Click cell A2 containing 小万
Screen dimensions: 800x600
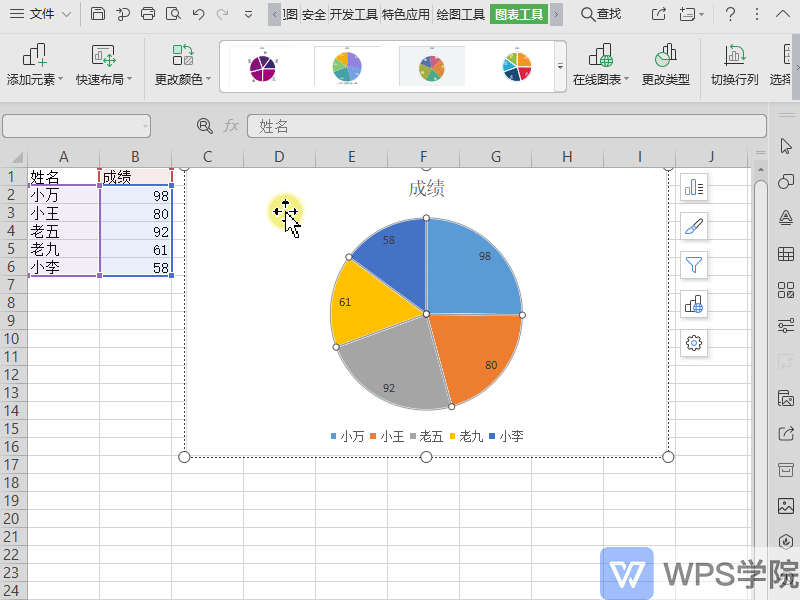pyautogui.click(x=63, y=195)
